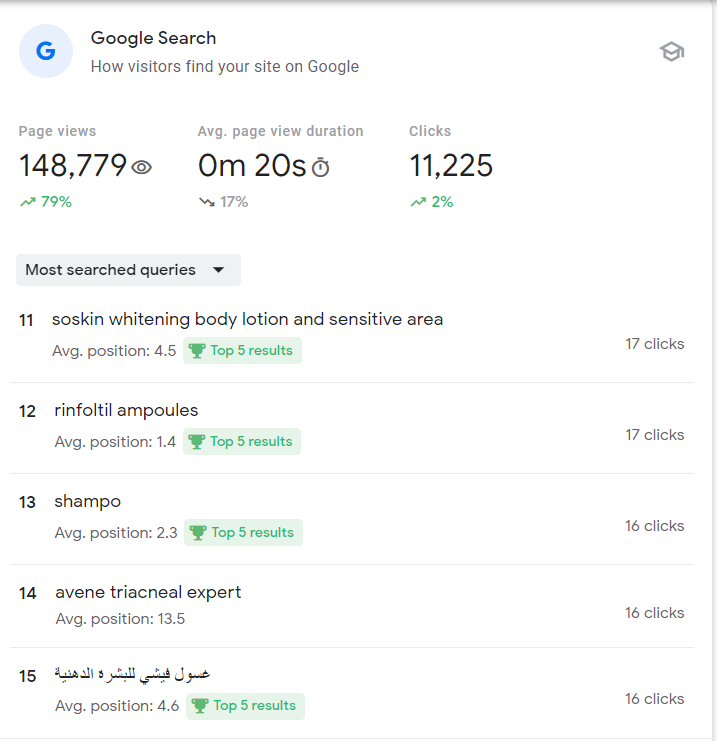Click the green trend arrow under Clicks
Screen dimensions: 717x741
click(x=418, y=202)
